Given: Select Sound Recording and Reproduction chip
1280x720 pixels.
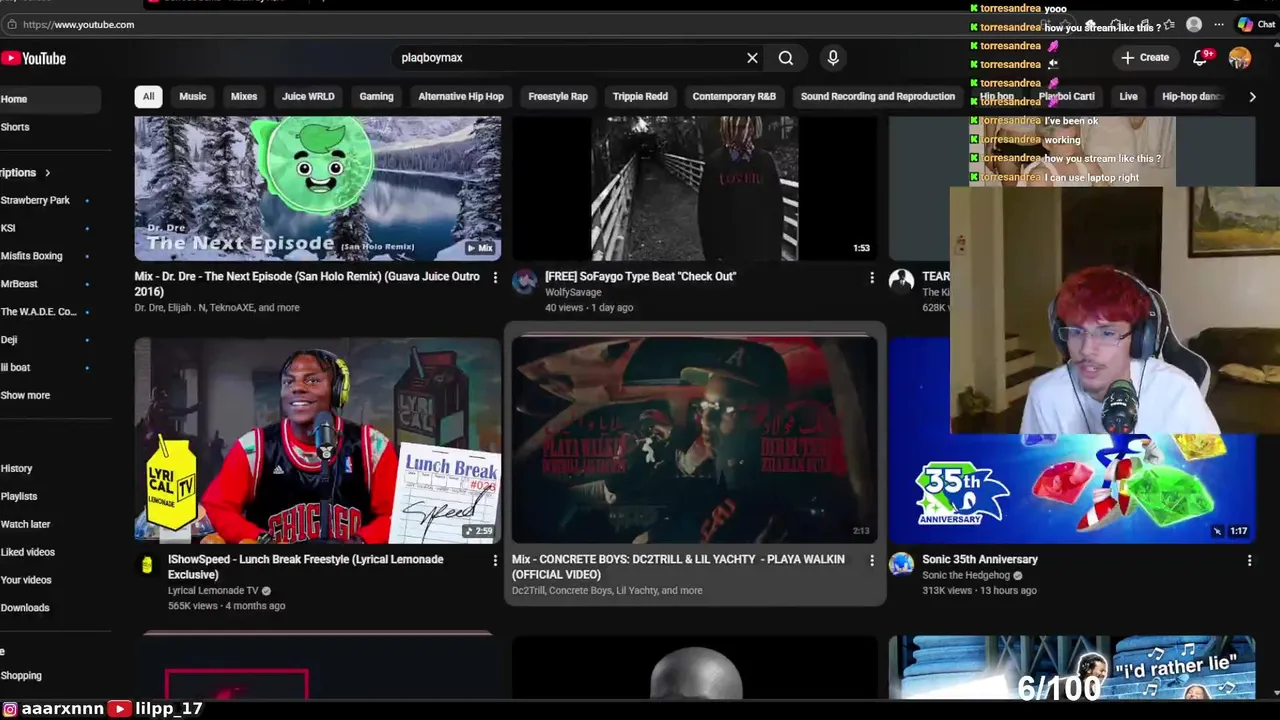Looking at the screenshot, I should point(878,97).
